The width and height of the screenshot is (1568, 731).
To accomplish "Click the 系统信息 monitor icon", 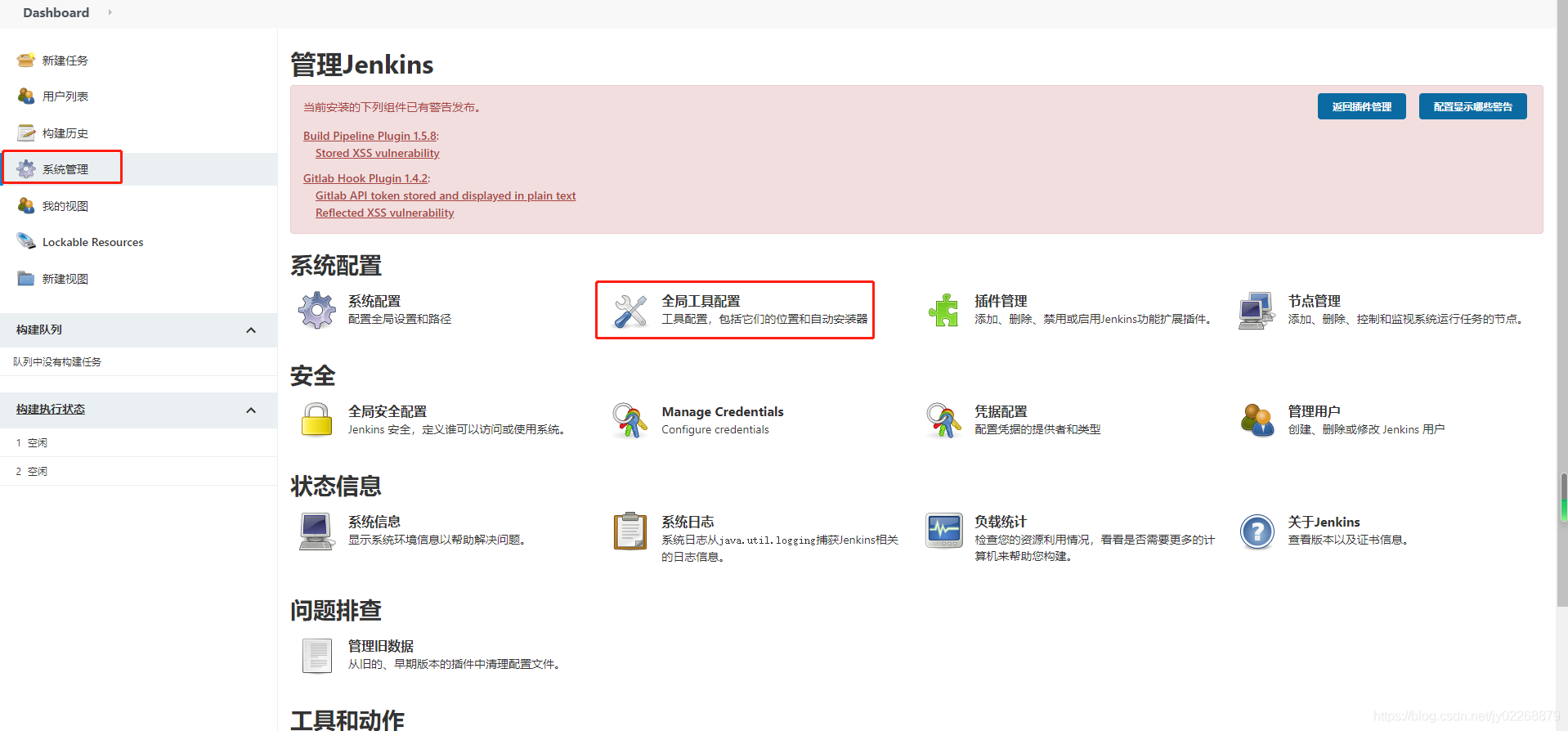I will click(x=316, y=531).
